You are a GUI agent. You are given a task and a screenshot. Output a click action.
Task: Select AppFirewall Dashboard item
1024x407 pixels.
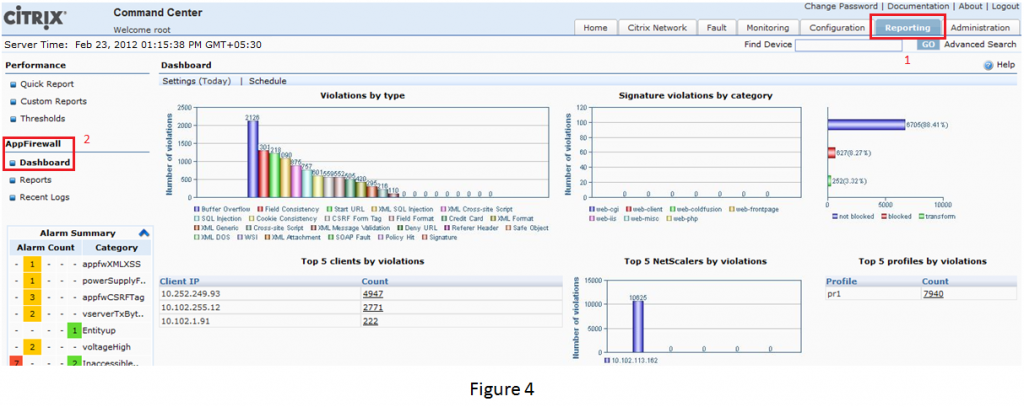(x=45, y=162)
